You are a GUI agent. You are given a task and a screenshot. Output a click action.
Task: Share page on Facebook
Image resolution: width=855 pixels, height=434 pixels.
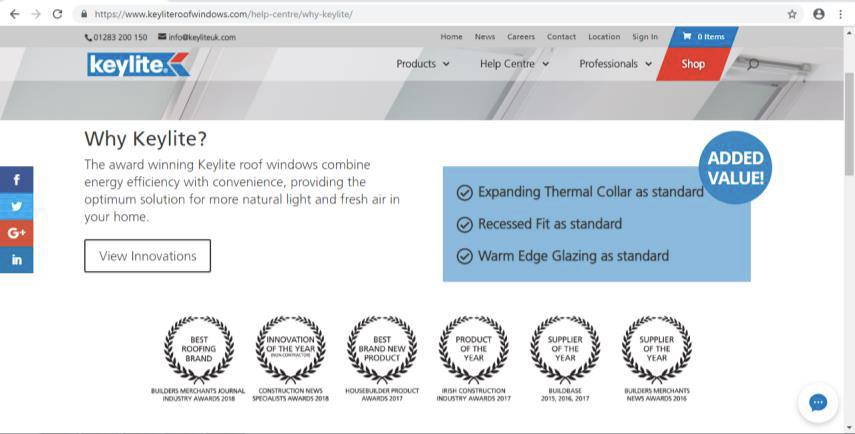coord(16,180)
